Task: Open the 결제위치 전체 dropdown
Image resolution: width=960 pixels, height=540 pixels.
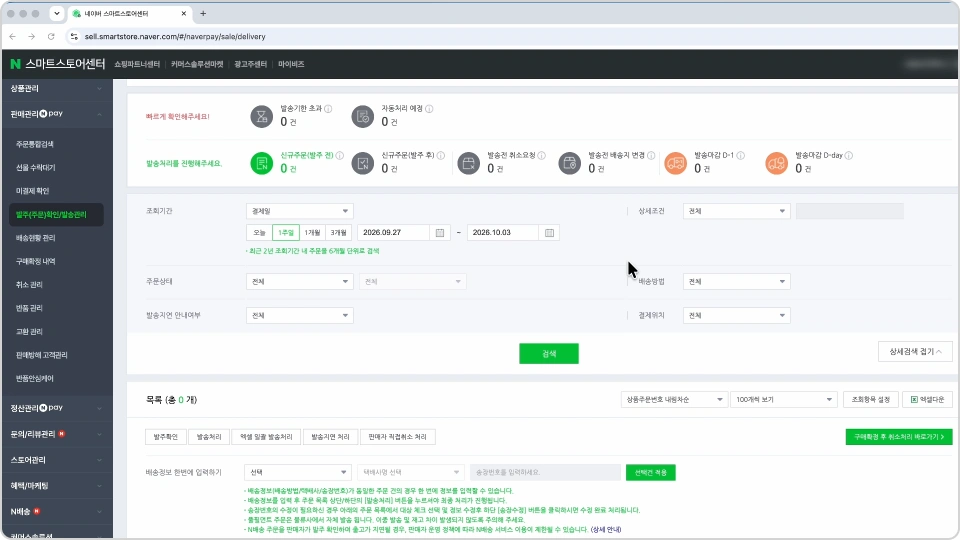Action: pos(737,315)
